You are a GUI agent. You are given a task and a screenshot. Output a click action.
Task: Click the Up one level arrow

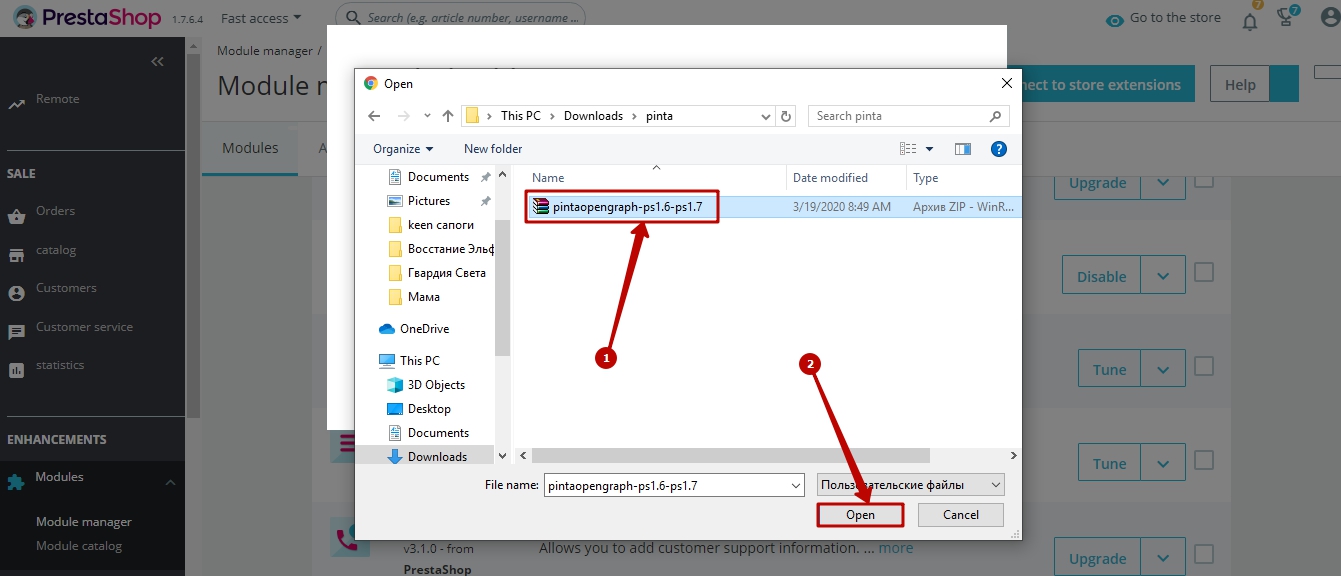pyautogui.click(x=448, y=116)
